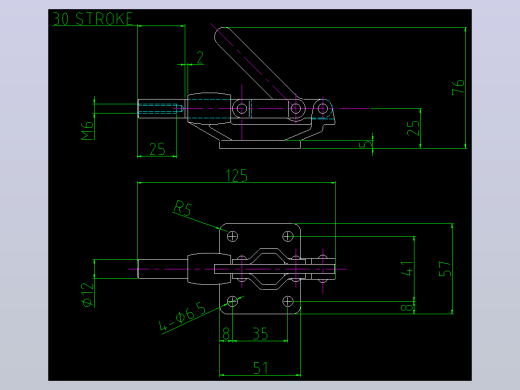Screen dimensions: 520x390
Task: Select the 125 overall length dimension
Action: pos(237,176)
